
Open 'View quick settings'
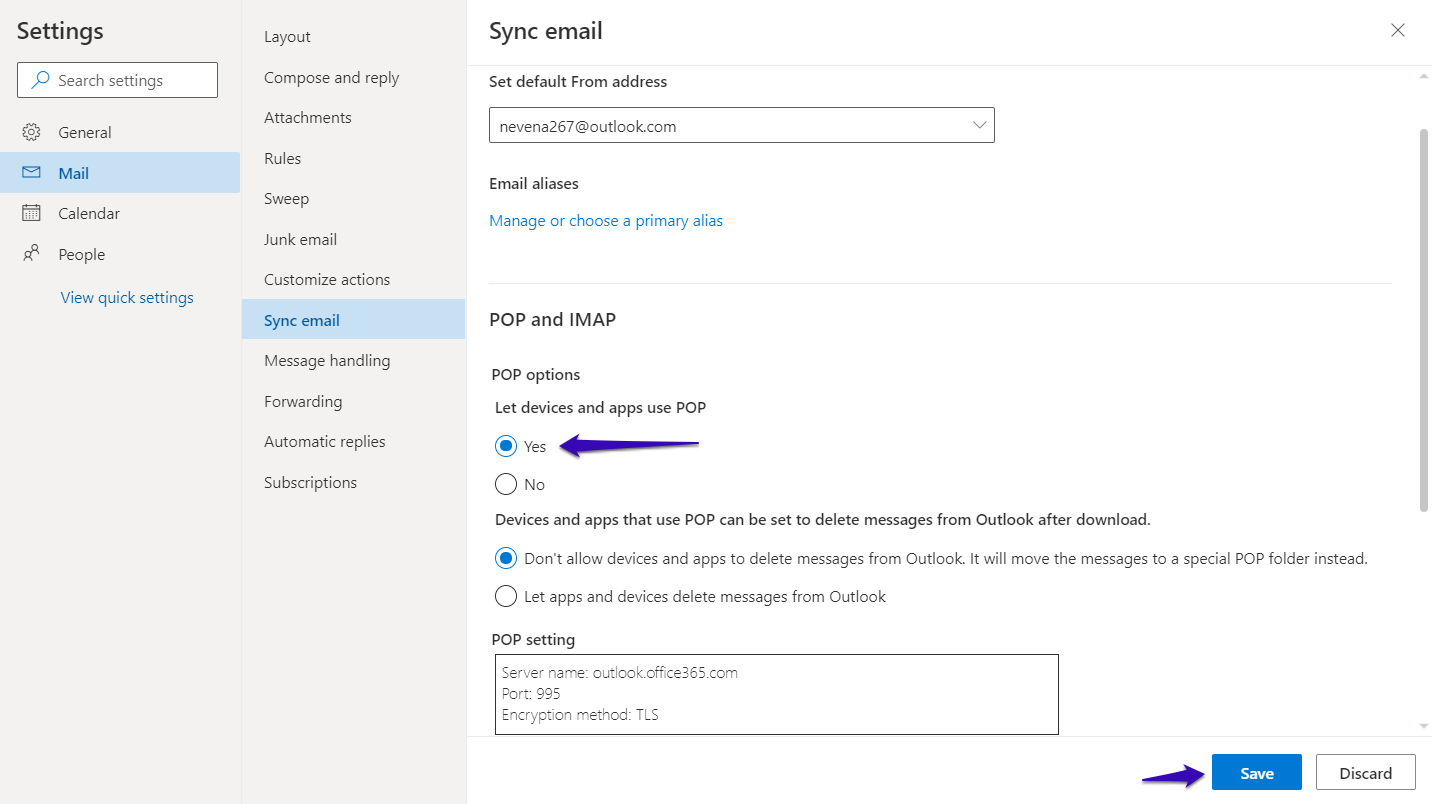click(x=127, y=297)
